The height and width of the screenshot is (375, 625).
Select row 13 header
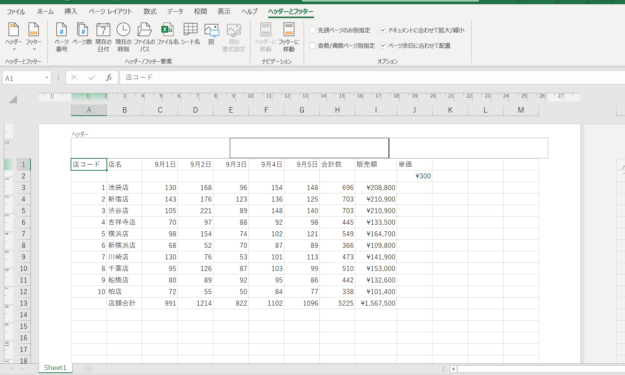click(23, 303)
